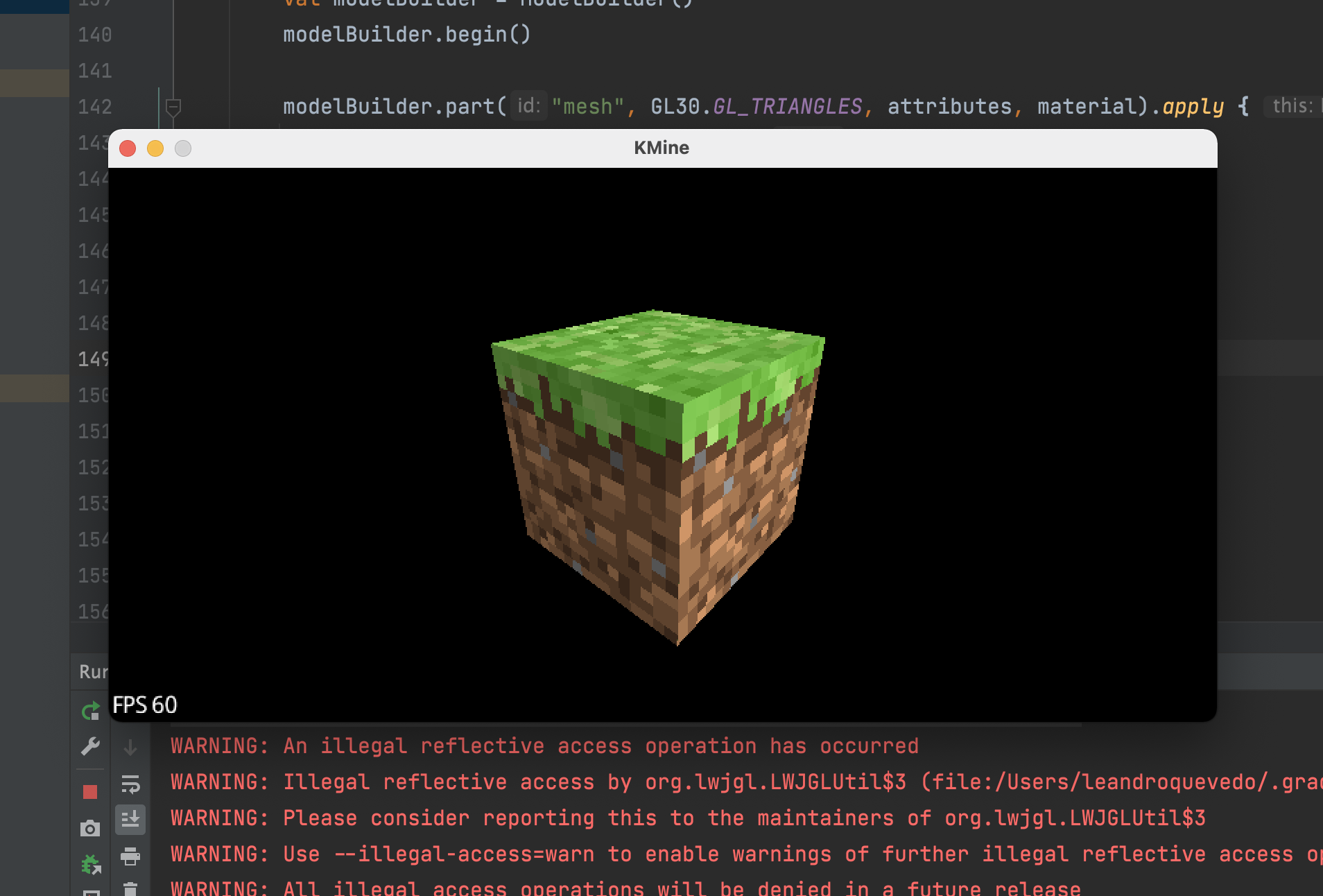Click the 'id:' parameter hint
The height and width of the screenshot is (896, 1323).
click(x=529, y=105)
